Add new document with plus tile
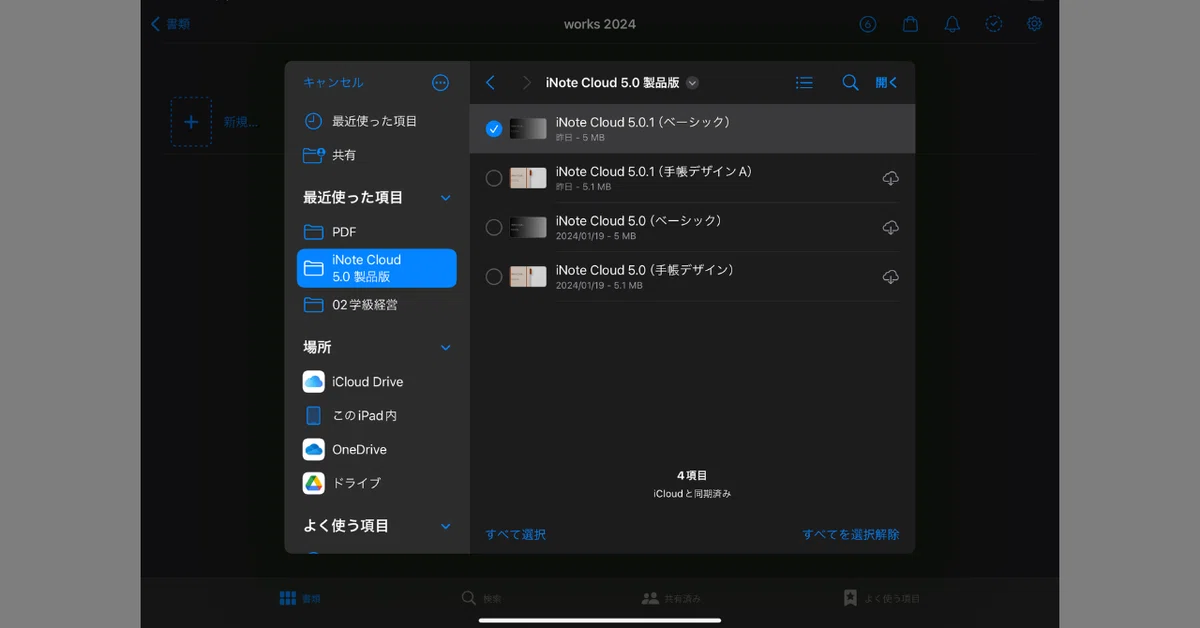 click(x=191, y=122)
